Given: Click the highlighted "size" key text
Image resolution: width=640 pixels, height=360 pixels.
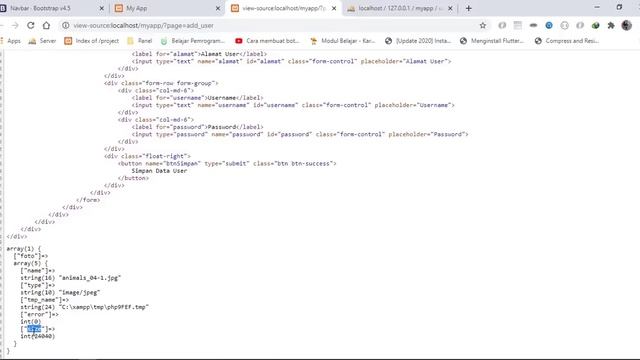Looking at the screenshot, I should (x=34, y=329).
